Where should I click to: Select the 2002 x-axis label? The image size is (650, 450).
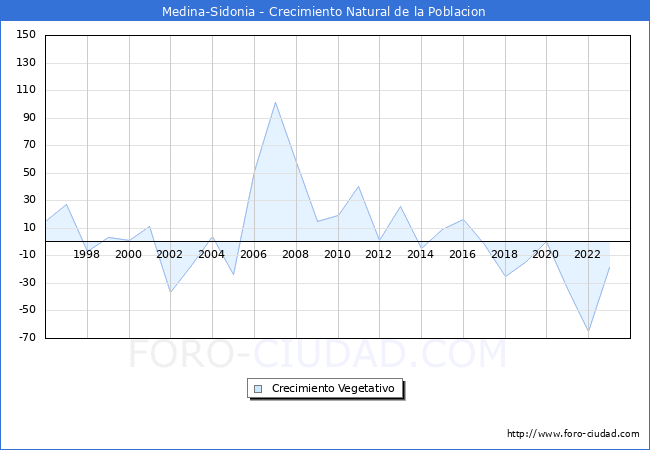(x=170, y=254)
